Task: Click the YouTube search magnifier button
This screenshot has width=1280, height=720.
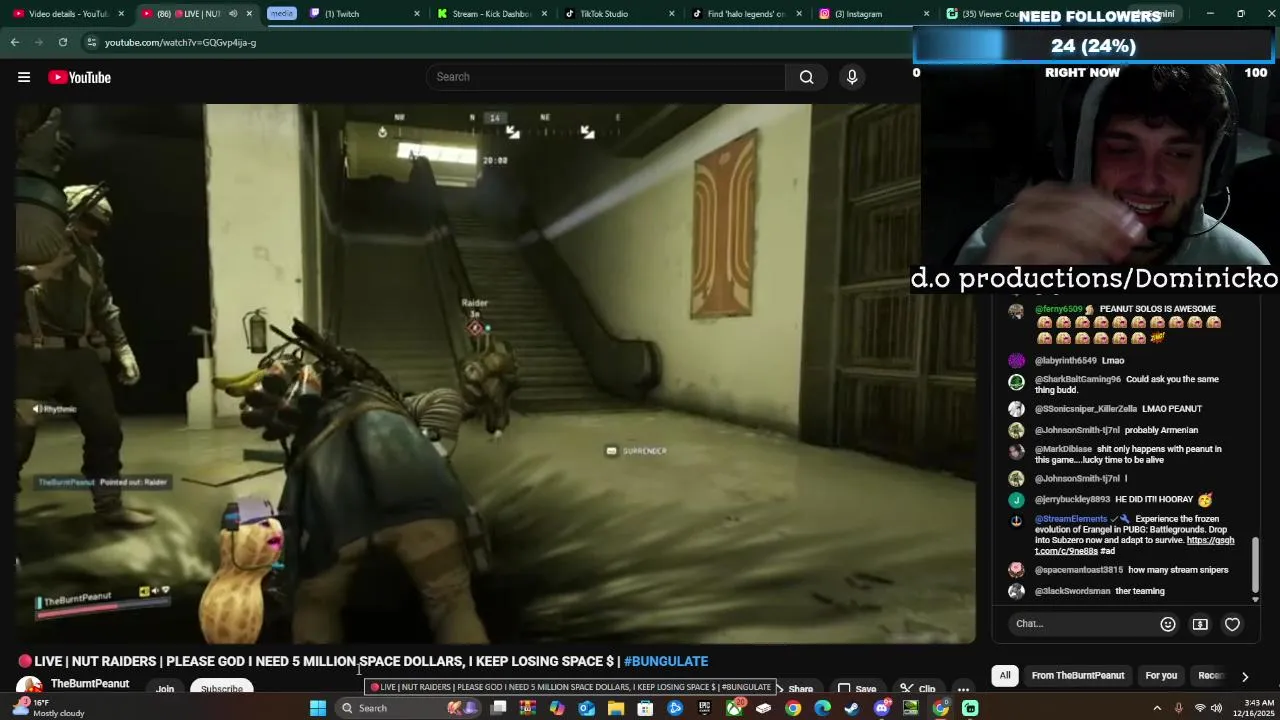Action: pos(806,77)
